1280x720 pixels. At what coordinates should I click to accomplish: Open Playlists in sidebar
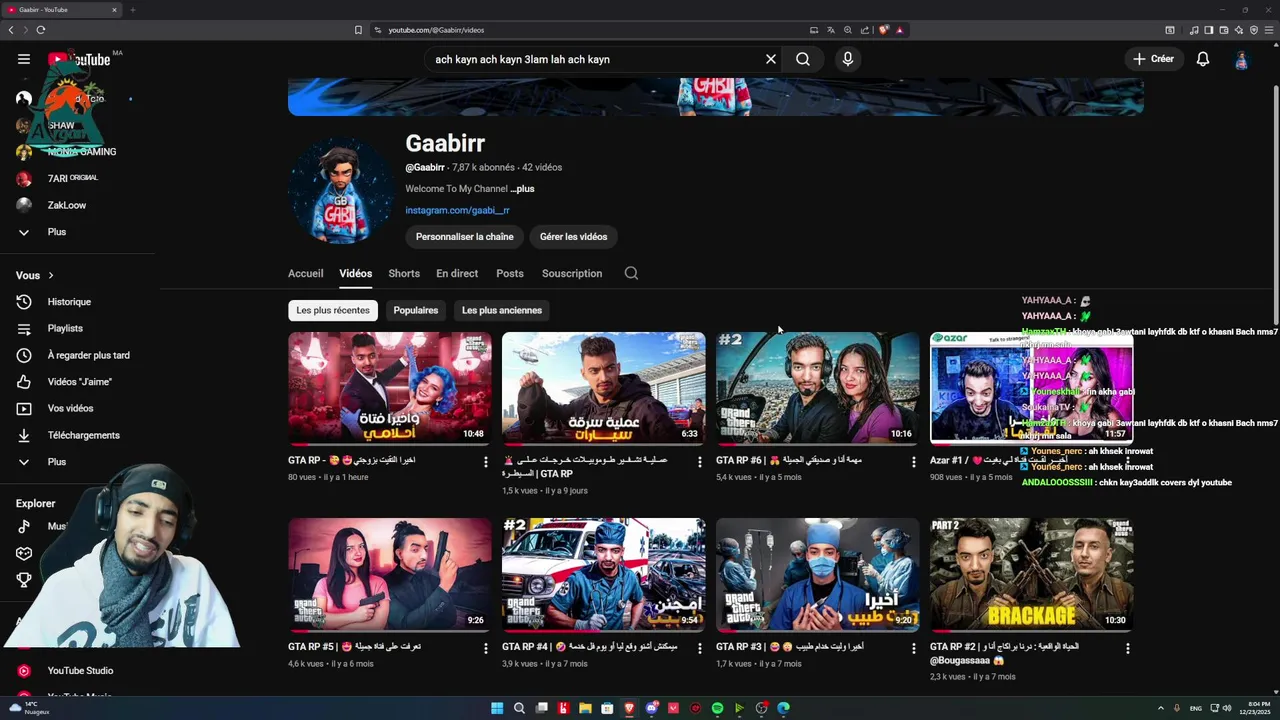point(78,328)
